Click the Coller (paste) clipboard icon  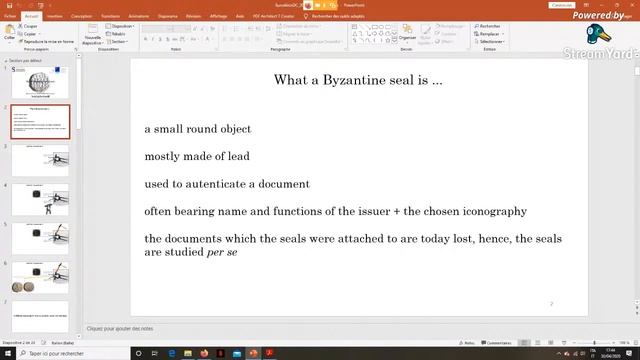pos(9,29)
